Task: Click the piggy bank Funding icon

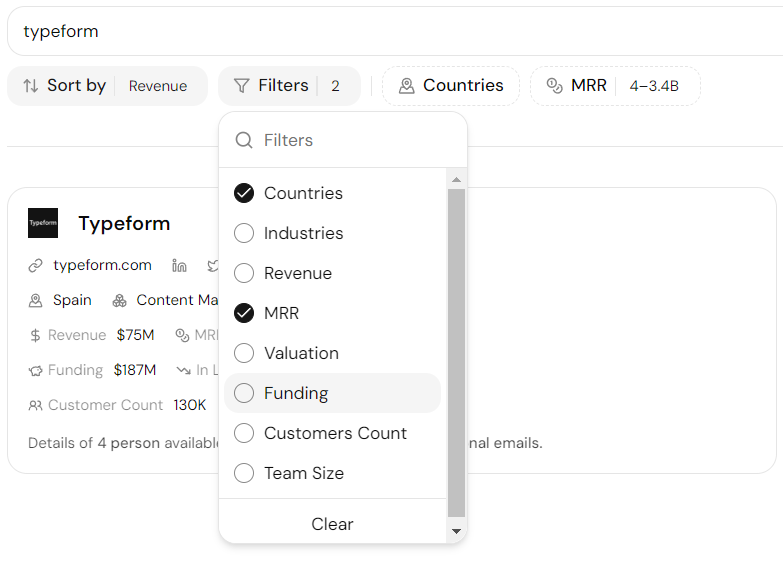Action: tap(35, 371)
